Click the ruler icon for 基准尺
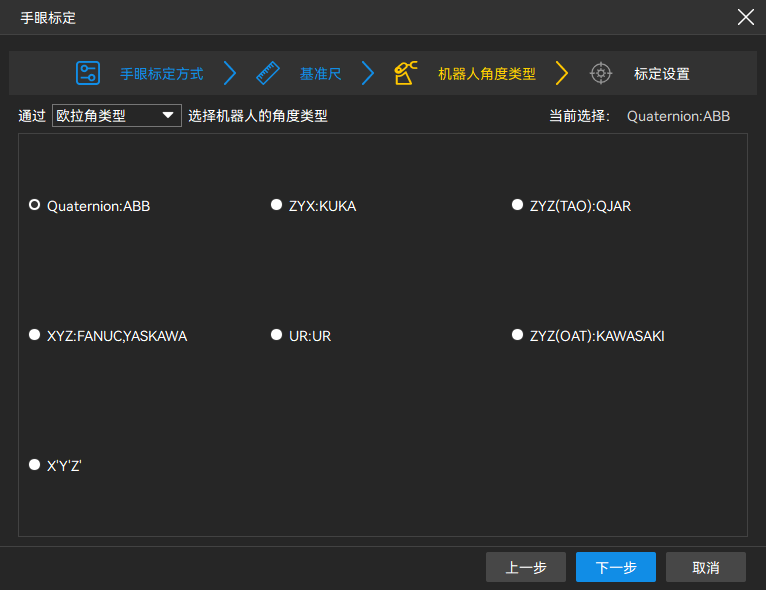Image resolution: width=766 pixels, height=590 pixels. click(x=268, y=73)
